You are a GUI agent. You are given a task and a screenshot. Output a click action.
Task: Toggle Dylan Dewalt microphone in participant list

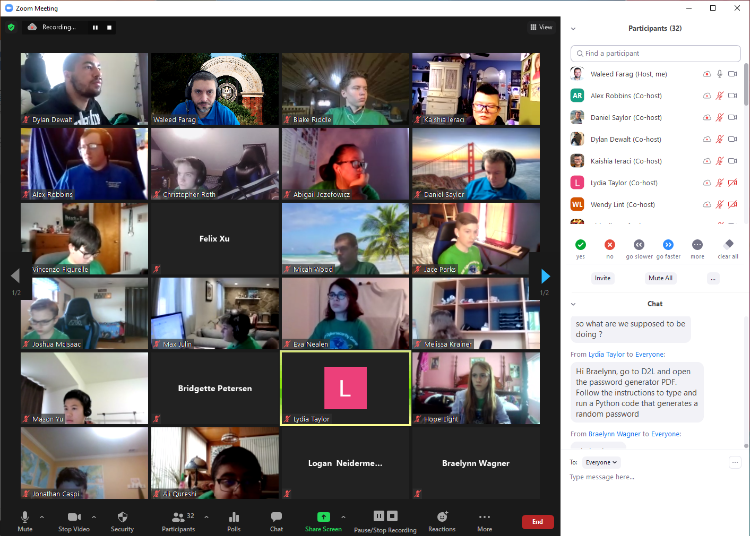[719, 139]
